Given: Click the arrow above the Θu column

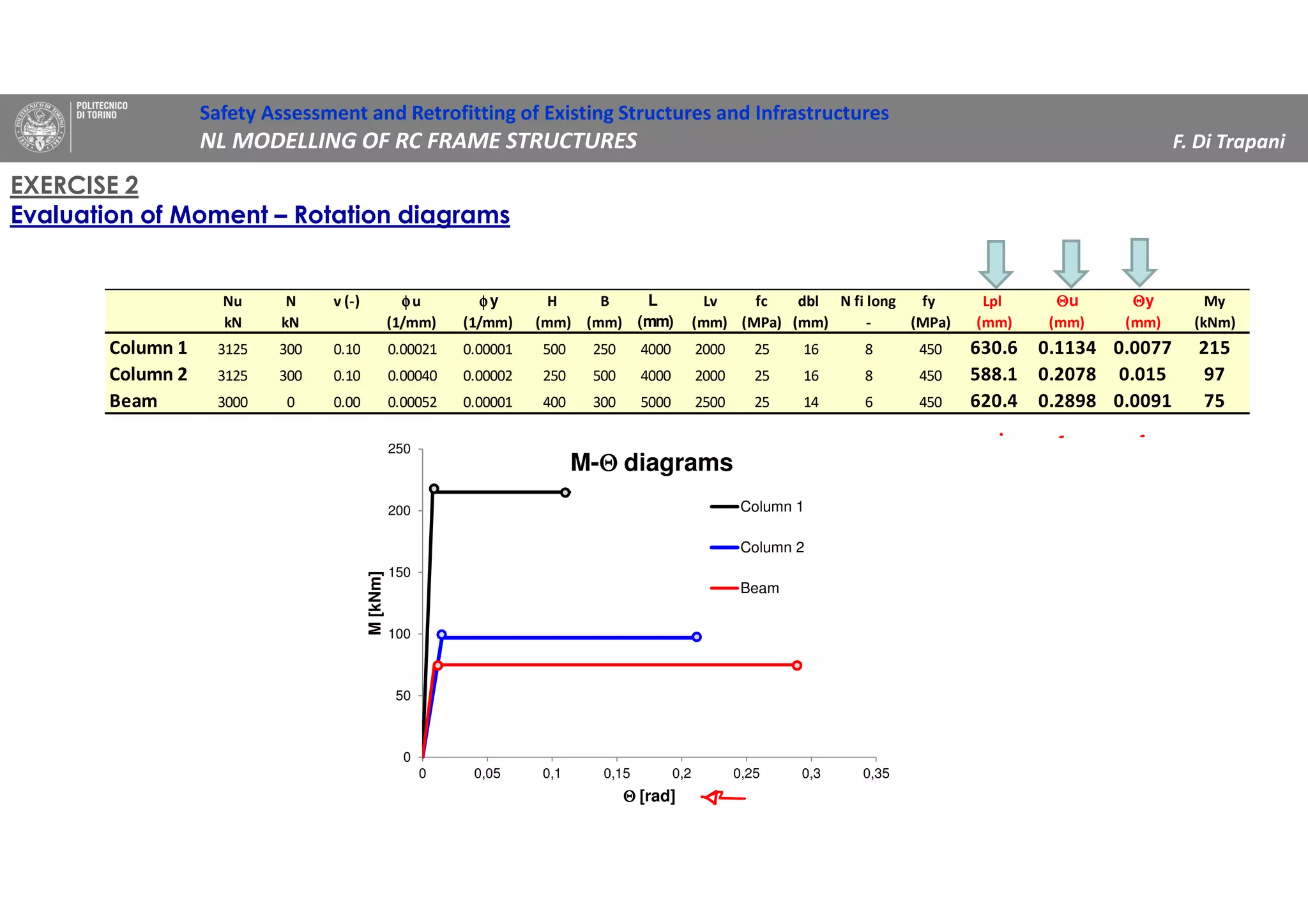Looking at the screenshot, I should tap(1070, 264).
